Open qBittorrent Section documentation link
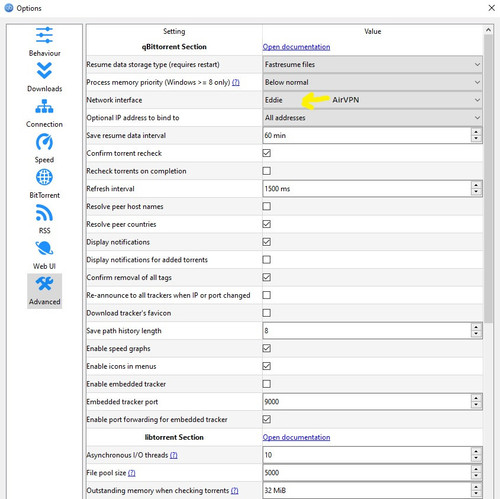 tap(296, 47)
